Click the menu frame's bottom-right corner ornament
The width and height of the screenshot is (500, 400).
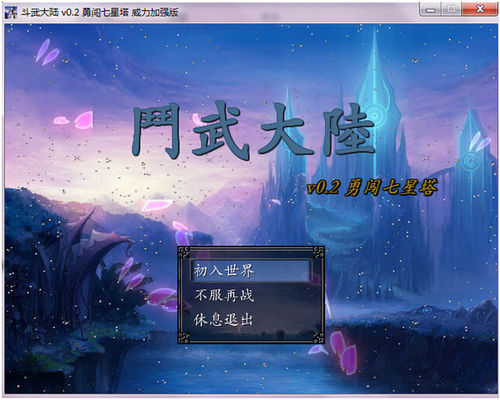pos(319,338)
